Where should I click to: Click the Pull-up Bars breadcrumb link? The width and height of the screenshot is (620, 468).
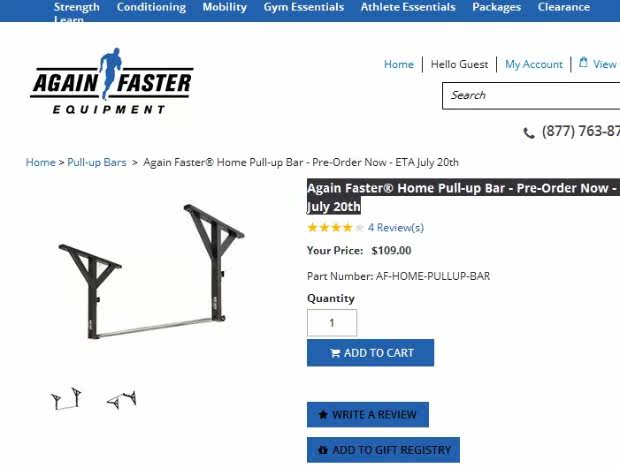point(97,162)
